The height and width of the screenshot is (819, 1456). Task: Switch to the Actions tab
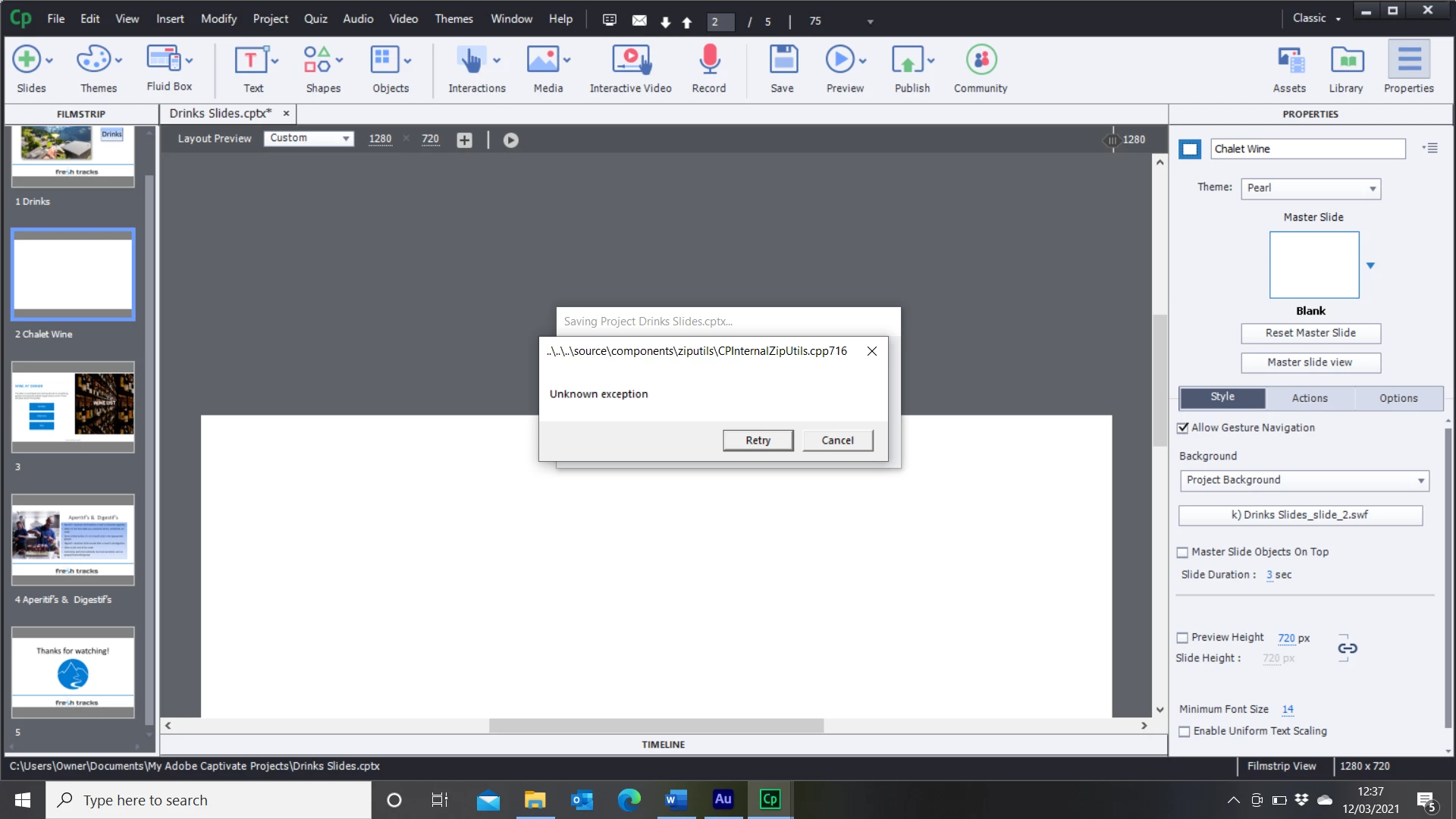(1310, 399)
